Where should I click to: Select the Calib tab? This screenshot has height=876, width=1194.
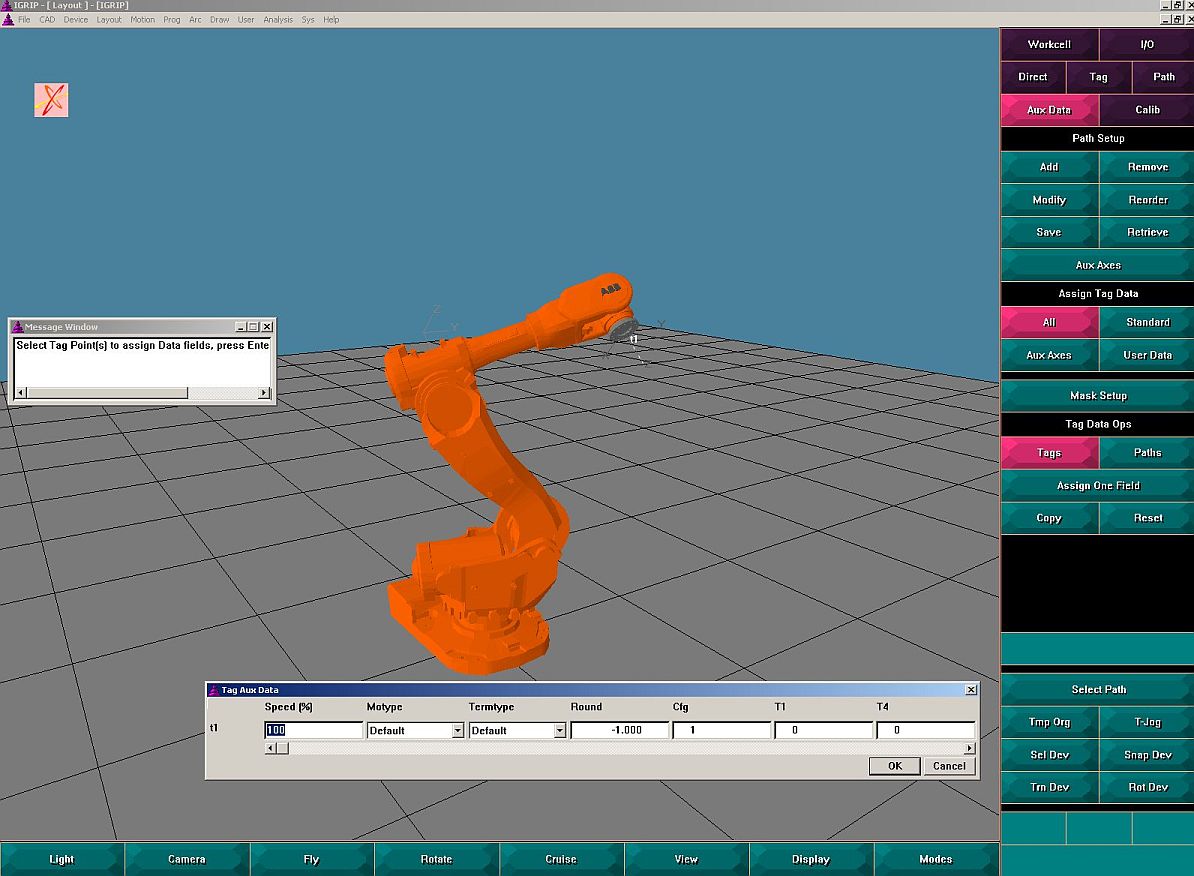(1147, 110)
